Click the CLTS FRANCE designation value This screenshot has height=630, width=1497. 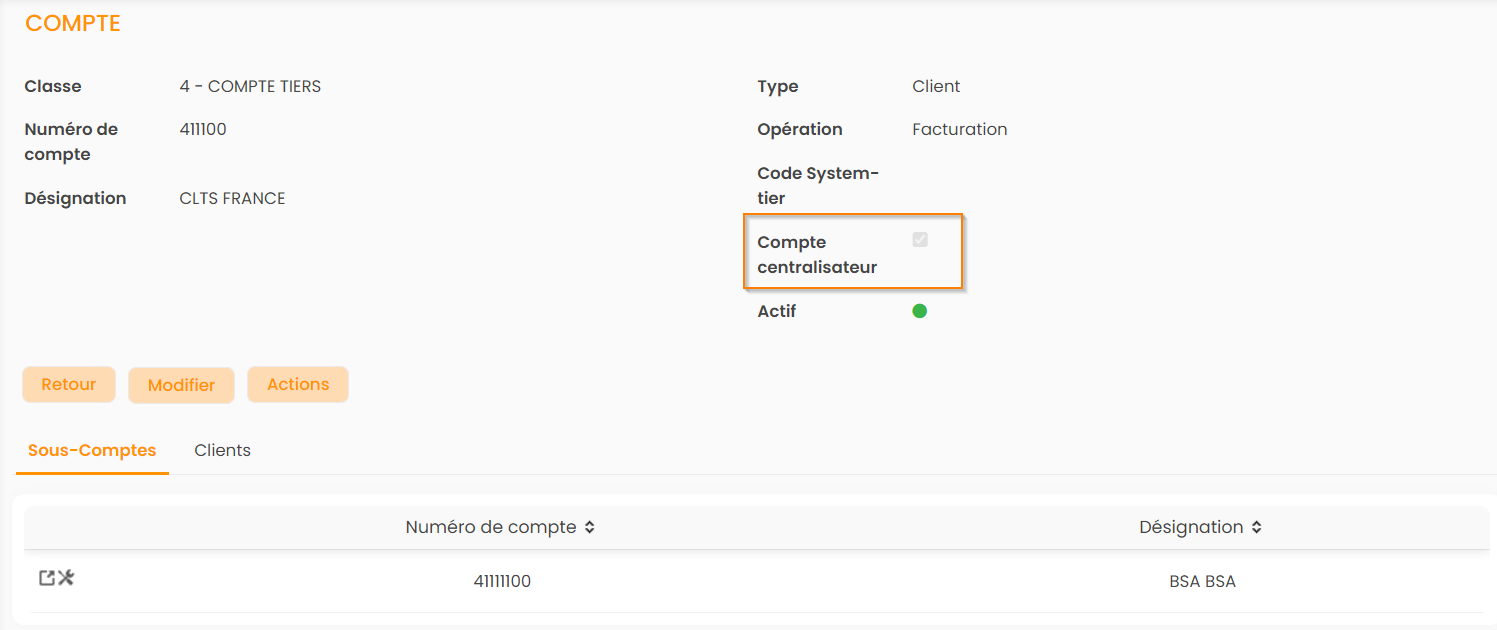tap(232, 198)
